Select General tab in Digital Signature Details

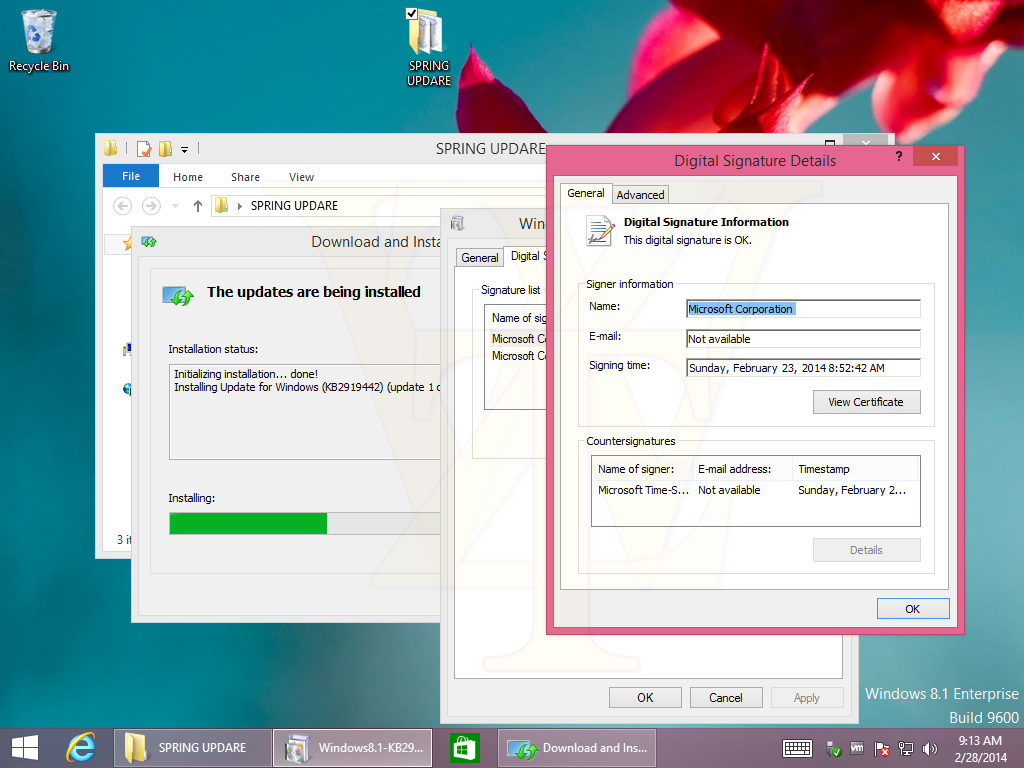click(x=586, y=193)
